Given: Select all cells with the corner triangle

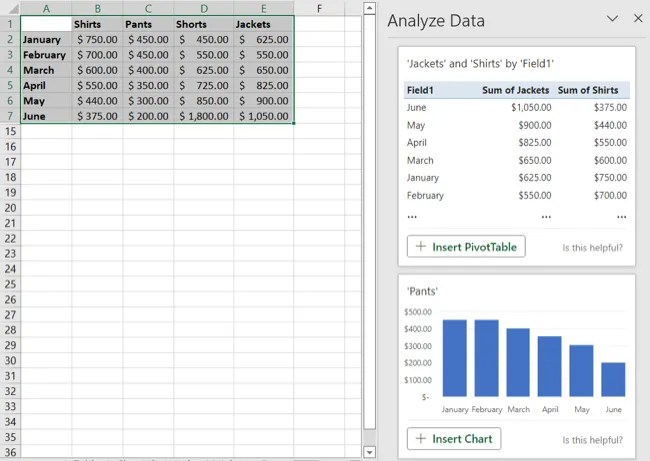Looking at the screenshot, I should 10,8.
